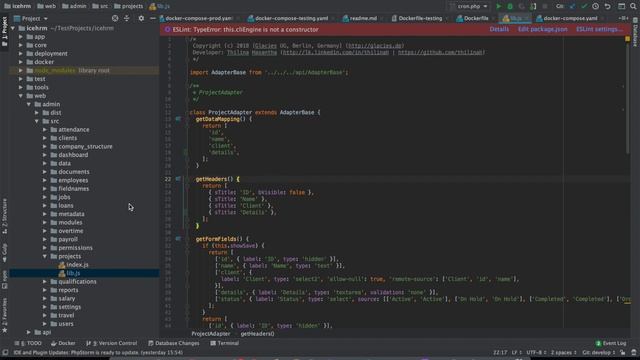Change 2 spaces indentation setting
This screenshot has height=360, width=640.
(x=563, y=352)
